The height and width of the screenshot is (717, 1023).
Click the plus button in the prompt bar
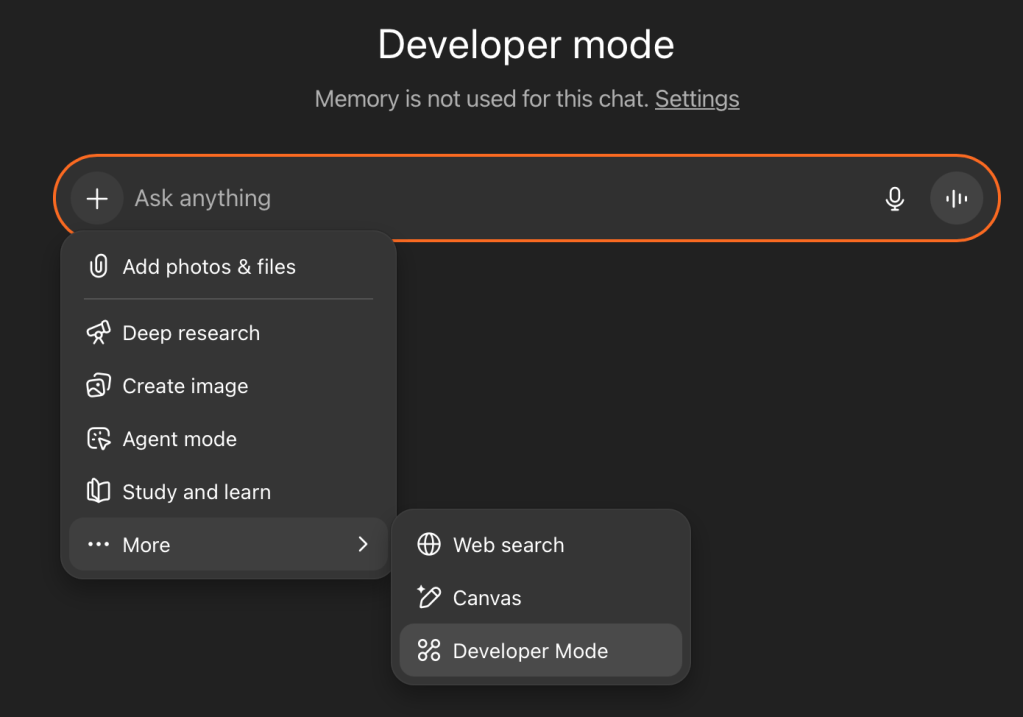97,198
